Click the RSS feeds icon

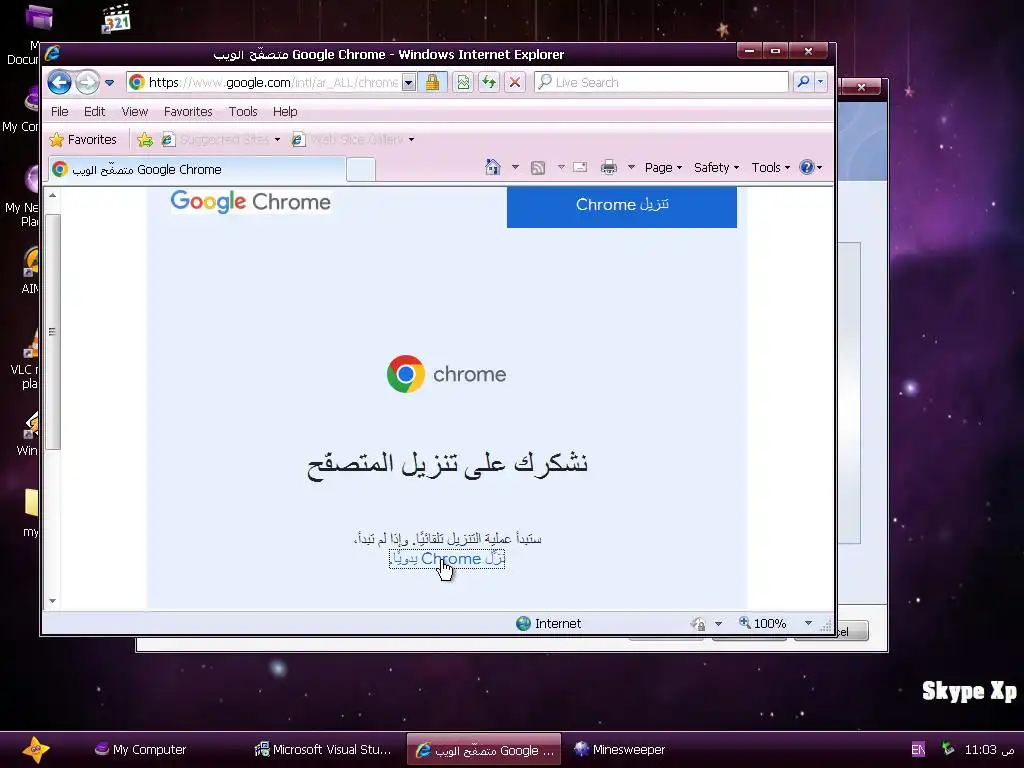click(538, 168)
